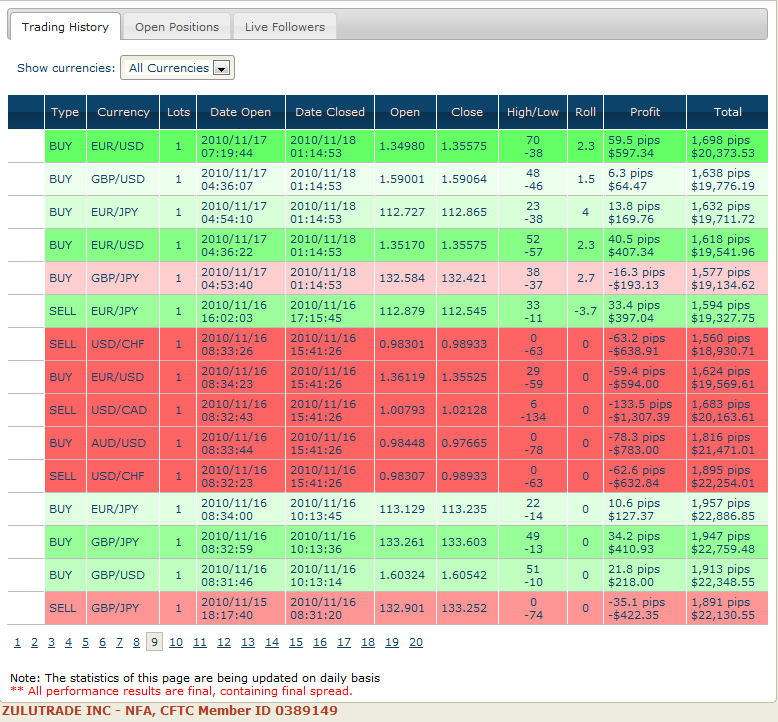
Task: Click the Currency column header
Action: coord(123,112)
